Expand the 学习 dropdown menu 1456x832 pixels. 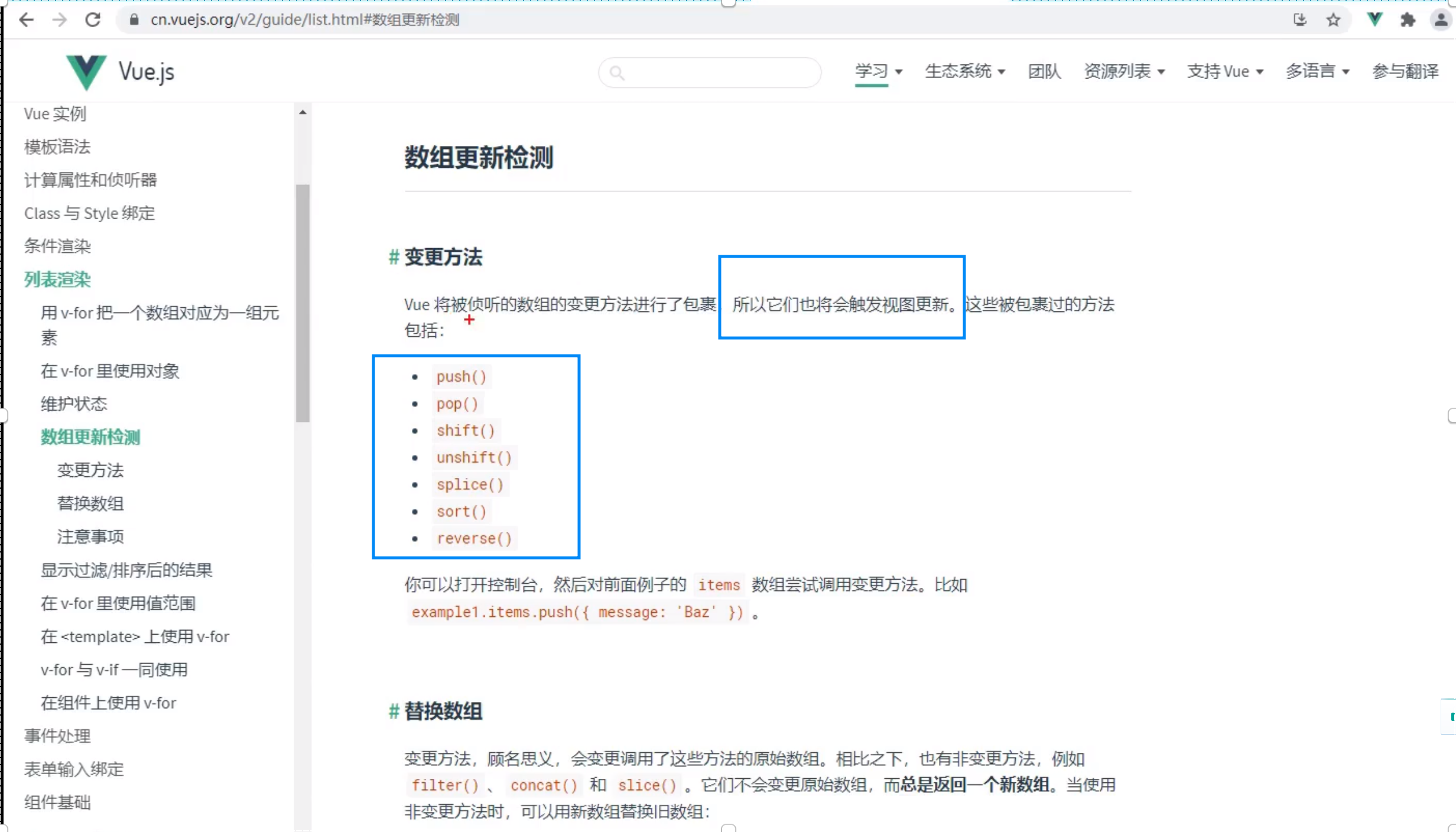coord(878,71)
